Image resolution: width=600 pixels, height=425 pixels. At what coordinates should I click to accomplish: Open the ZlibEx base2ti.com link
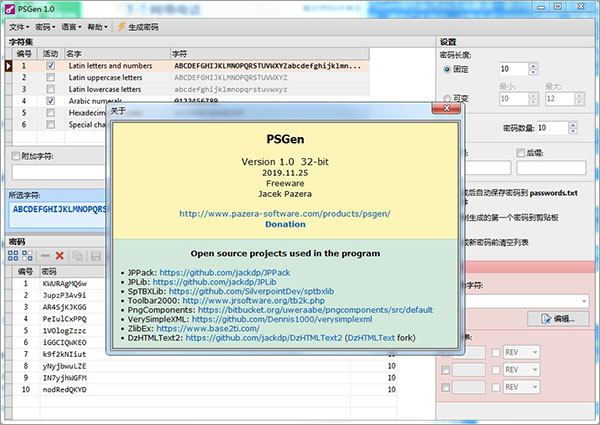[208, 328]
